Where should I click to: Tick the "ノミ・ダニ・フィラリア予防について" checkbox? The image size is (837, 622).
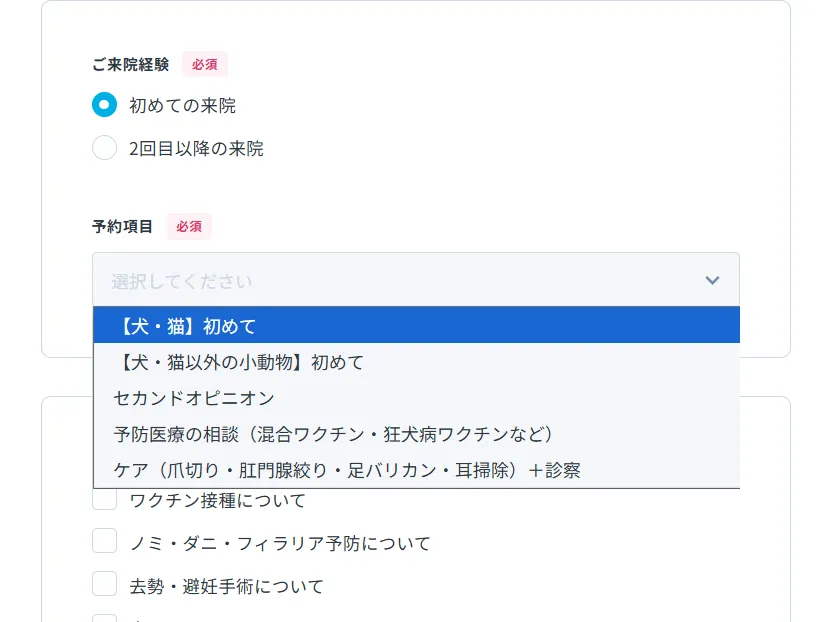pyautogui.click(x=104, y=542)
